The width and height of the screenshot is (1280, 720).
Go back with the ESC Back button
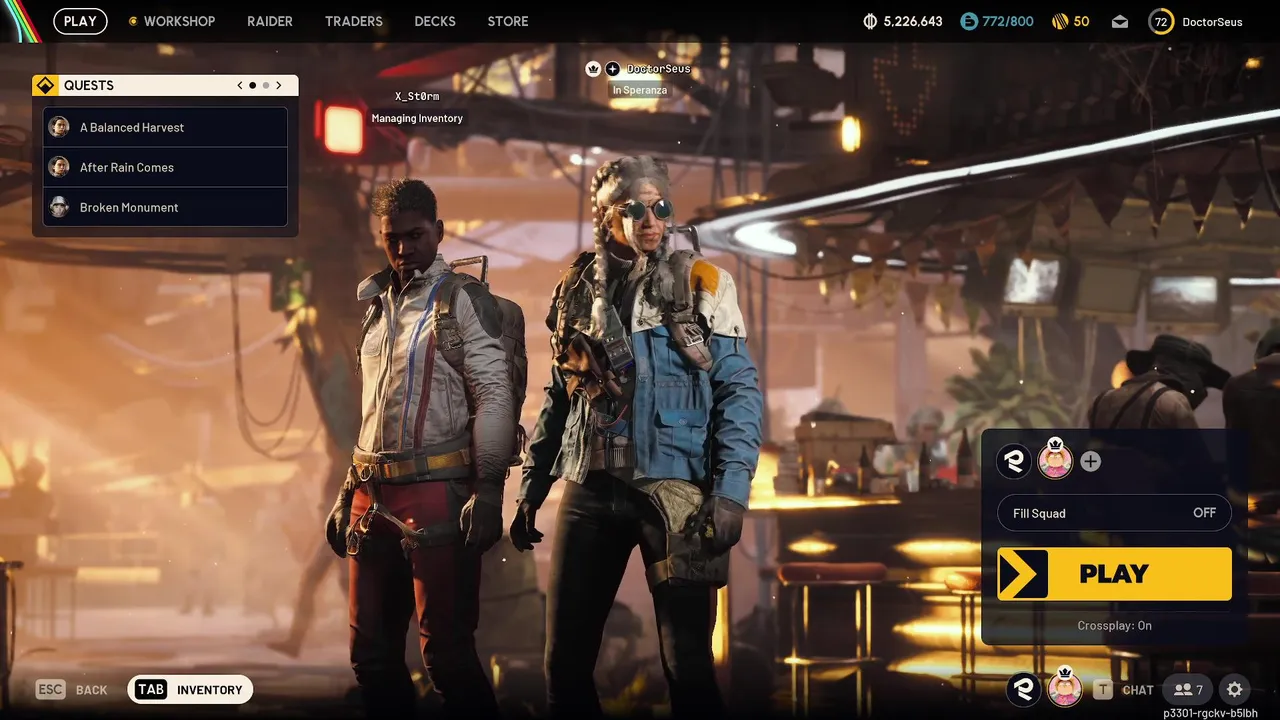coord(71,689)
